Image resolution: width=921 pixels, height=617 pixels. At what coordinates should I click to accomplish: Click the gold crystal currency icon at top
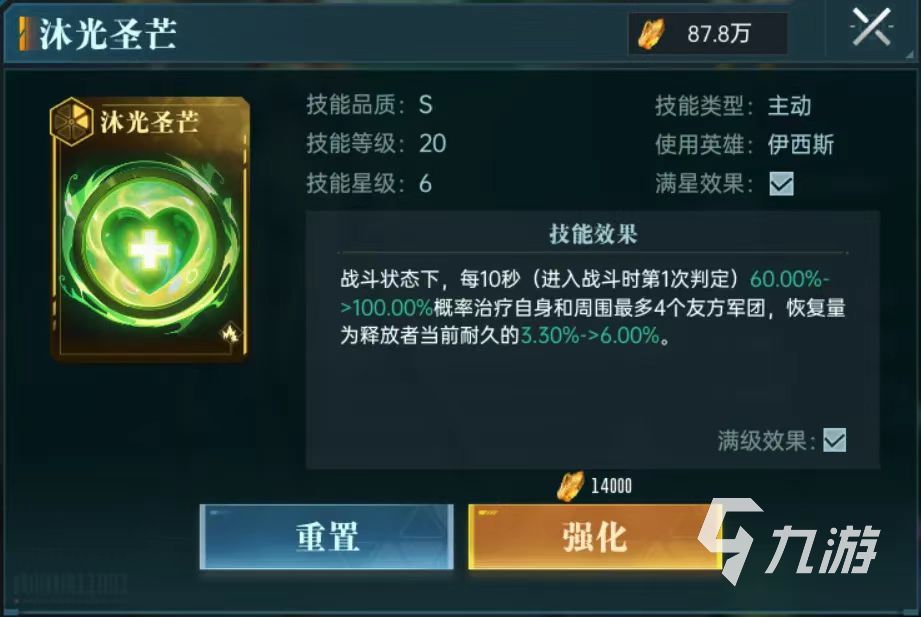[651, 34]
